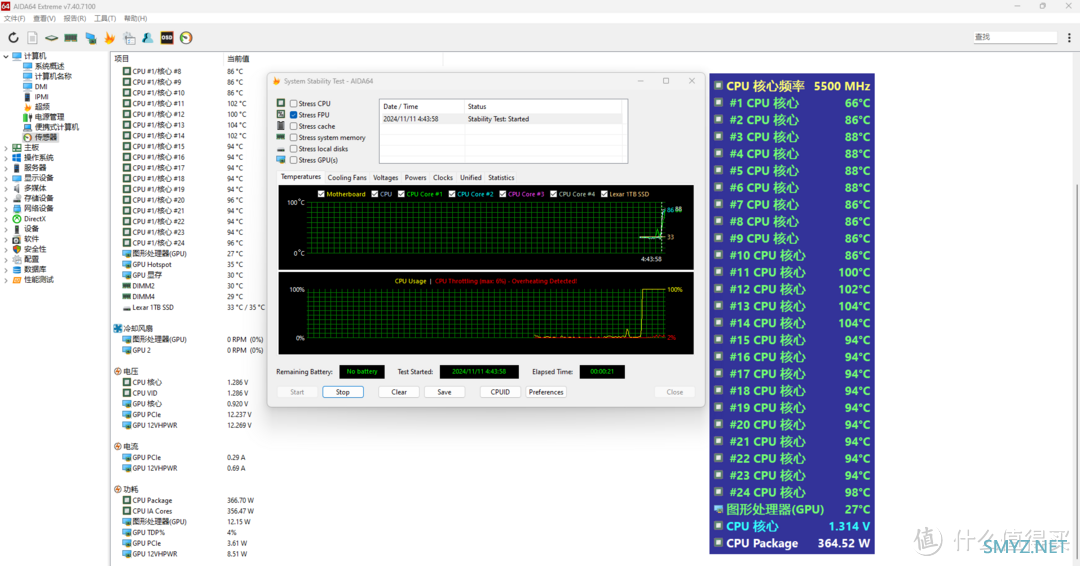Click the 查找 search field
This screenshot has height=566, width=1080.
pos(1015,37)
